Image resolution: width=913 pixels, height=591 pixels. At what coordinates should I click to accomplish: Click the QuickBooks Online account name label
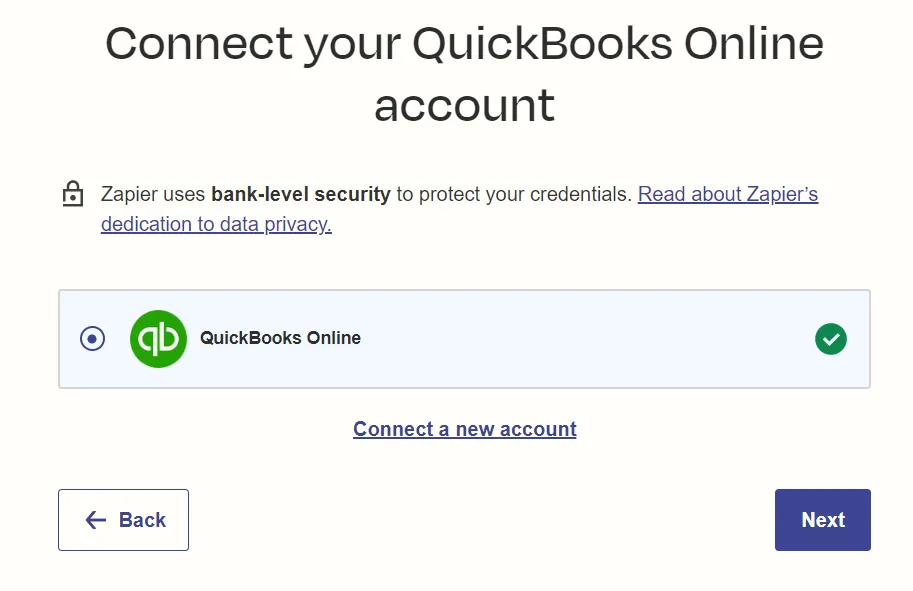click(x=280, y=339)
